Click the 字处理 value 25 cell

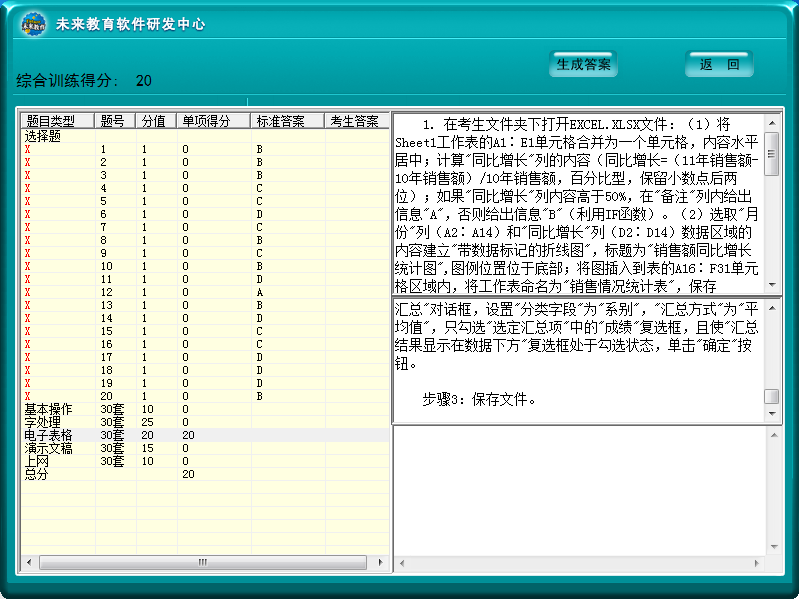147,422
